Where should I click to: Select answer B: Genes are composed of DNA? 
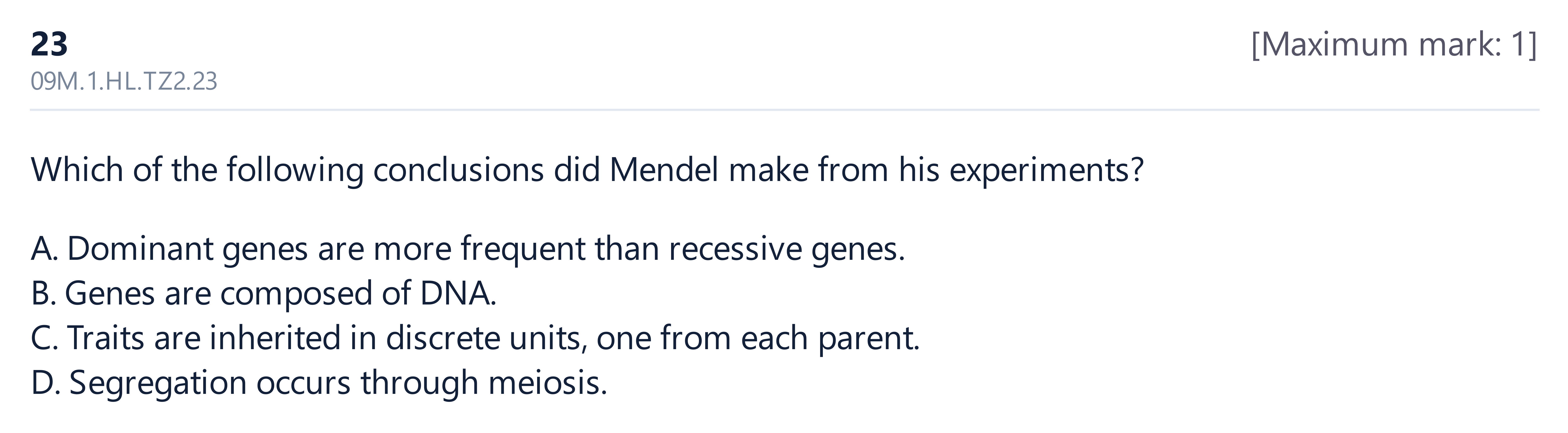[x=264, y=293]
